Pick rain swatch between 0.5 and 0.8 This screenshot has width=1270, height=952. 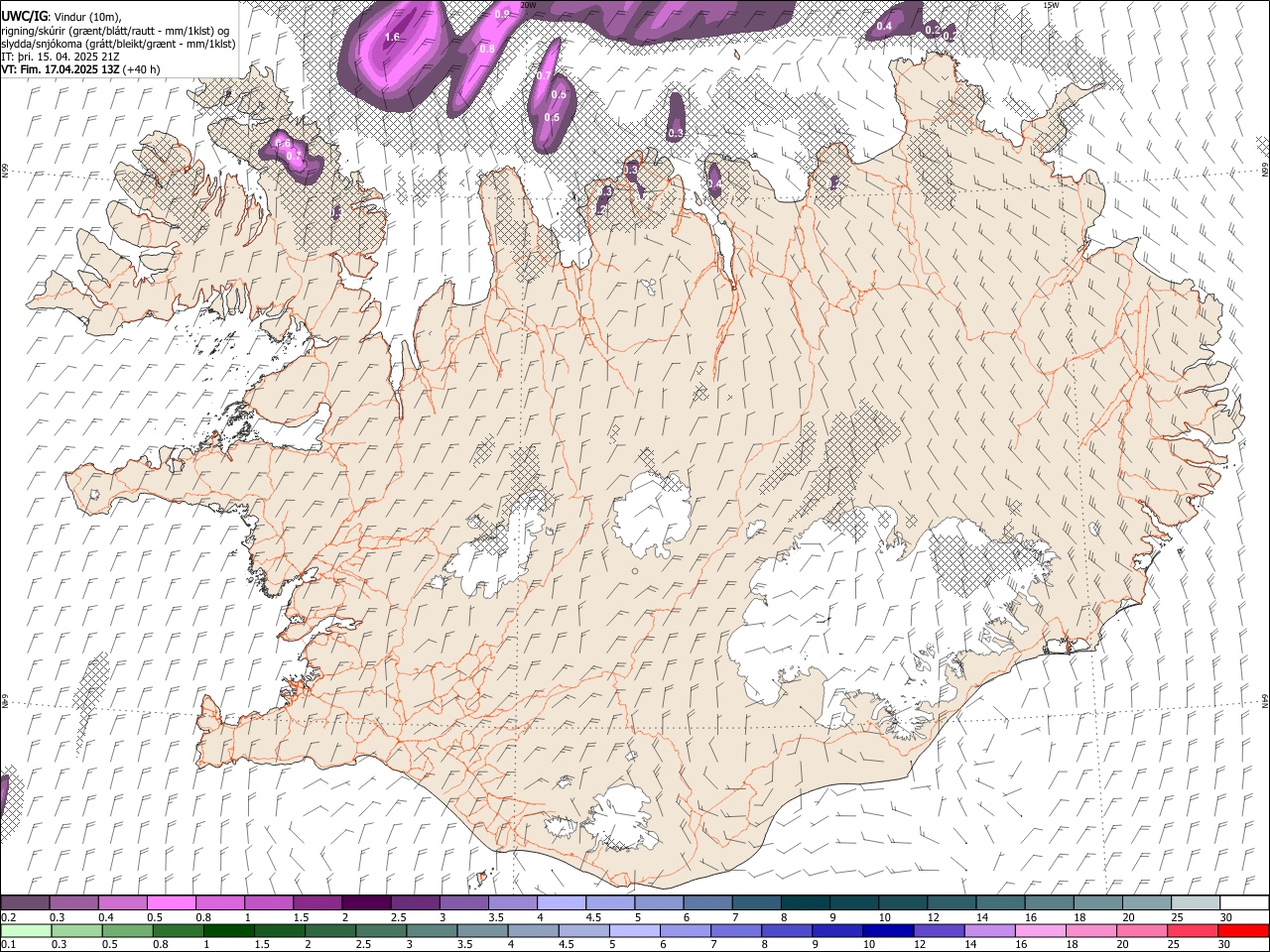point(127,930)
